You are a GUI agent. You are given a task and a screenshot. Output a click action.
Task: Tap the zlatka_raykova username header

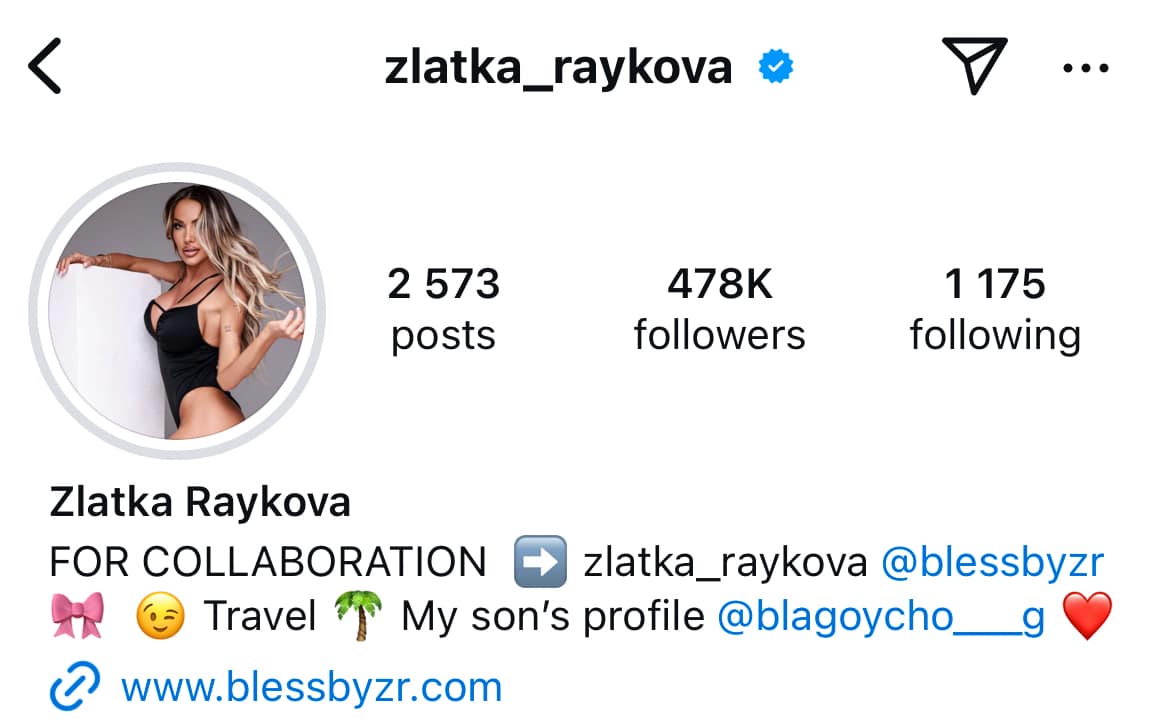point(558,68)
